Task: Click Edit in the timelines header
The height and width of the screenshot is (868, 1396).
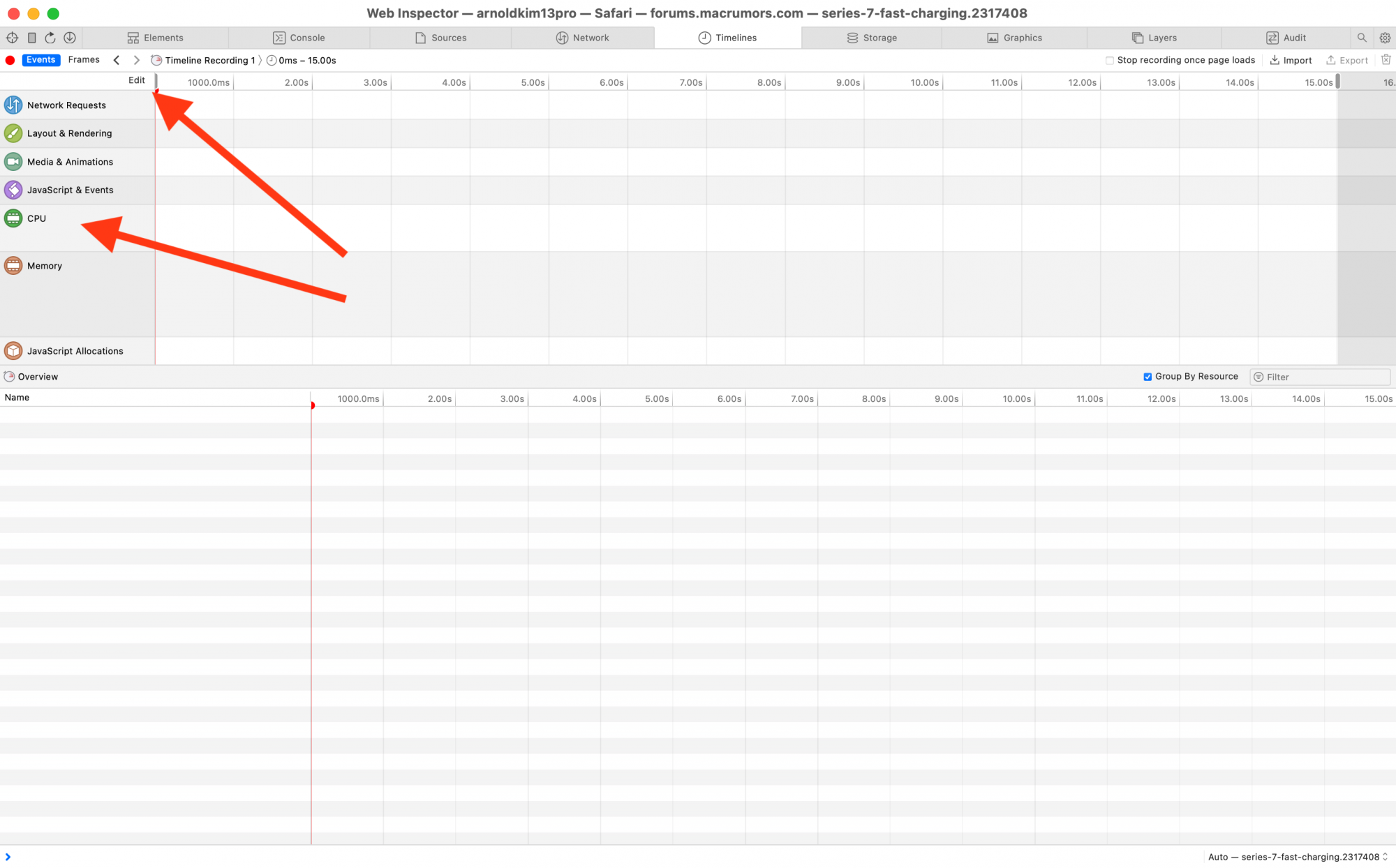Action: pyautogui.click(x=137, y=80)
